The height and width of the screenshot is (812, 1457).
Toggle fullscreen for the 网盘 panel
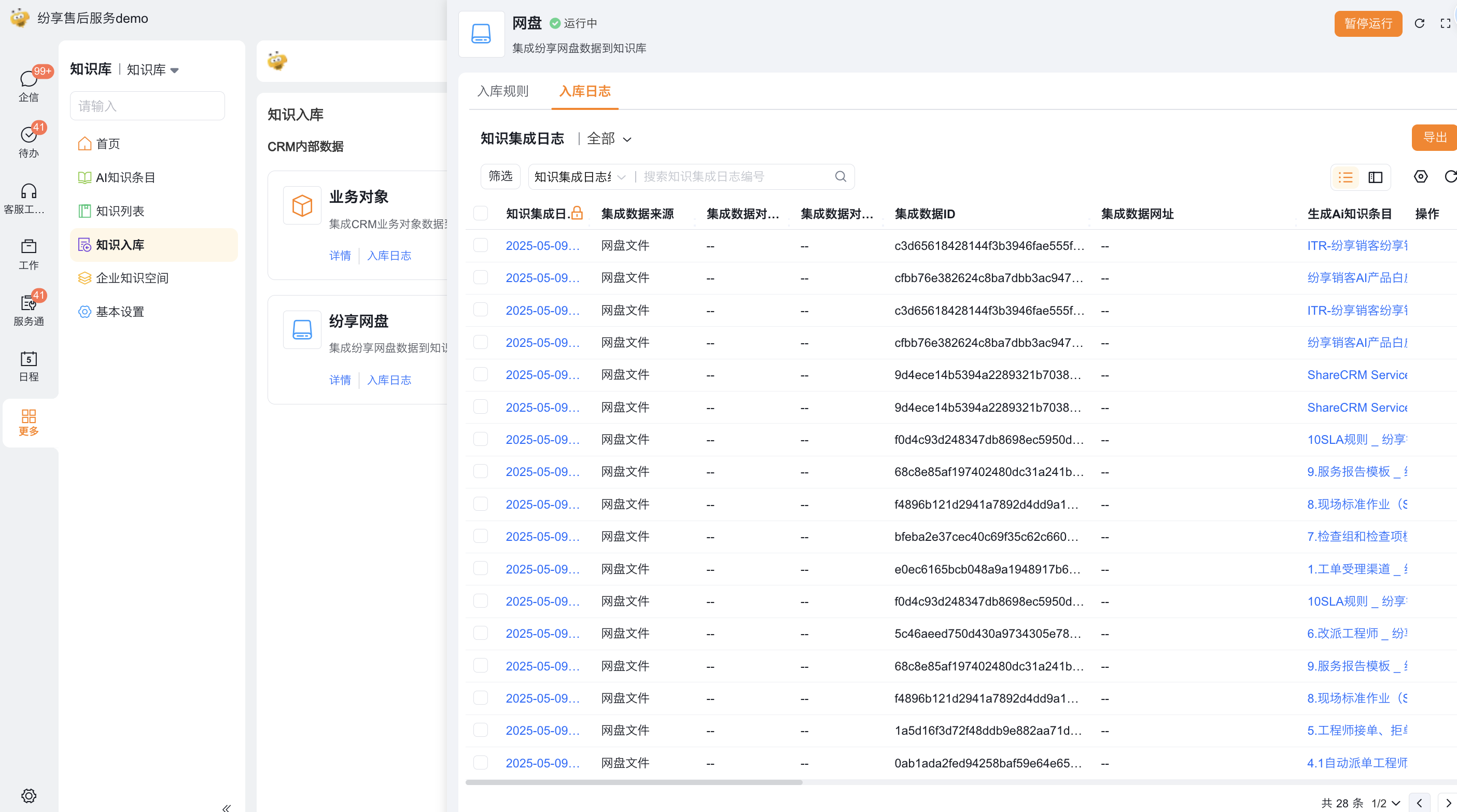[1445, 23]
